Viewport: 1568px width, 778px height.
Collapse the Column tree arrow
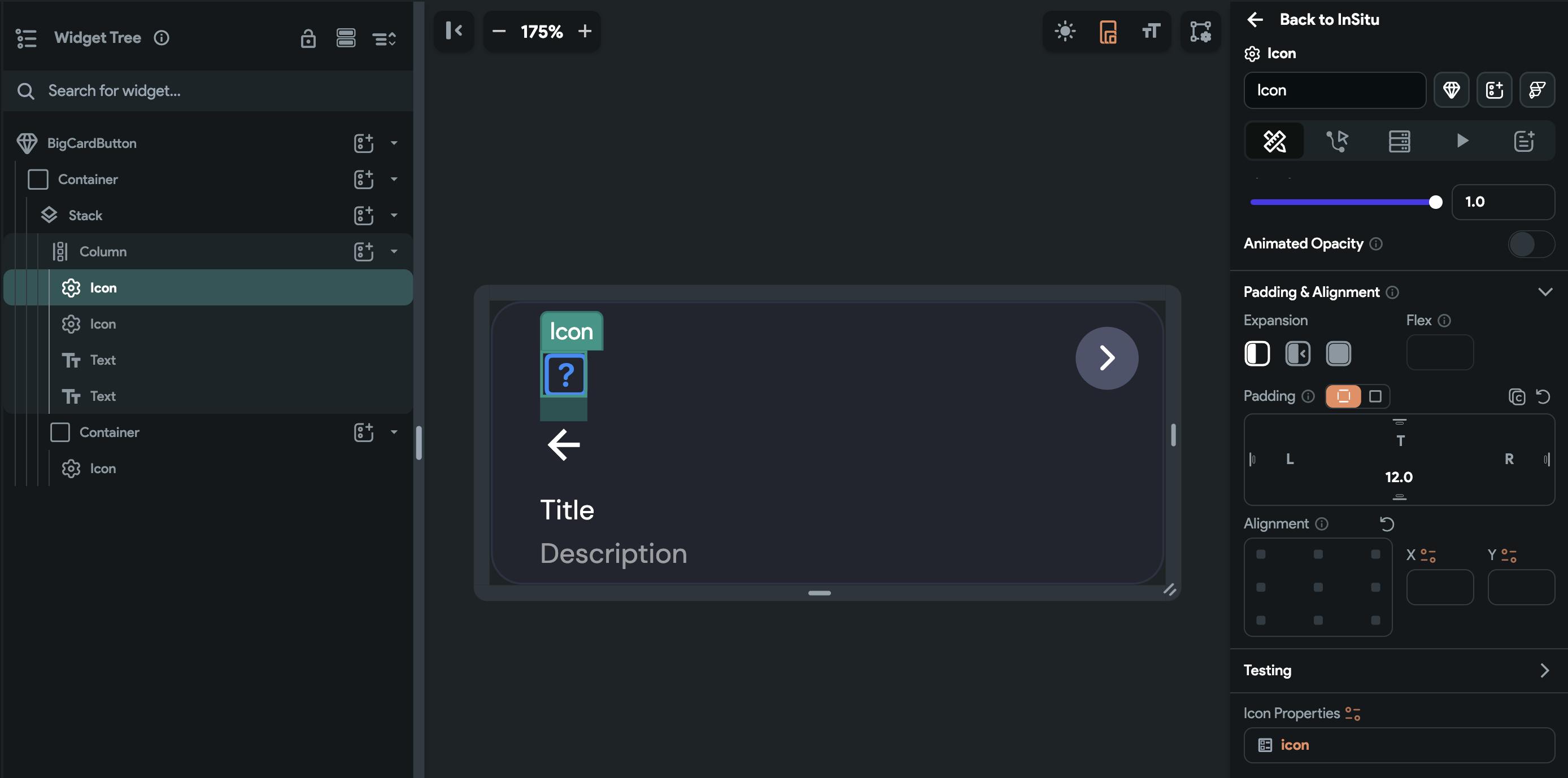394,251
